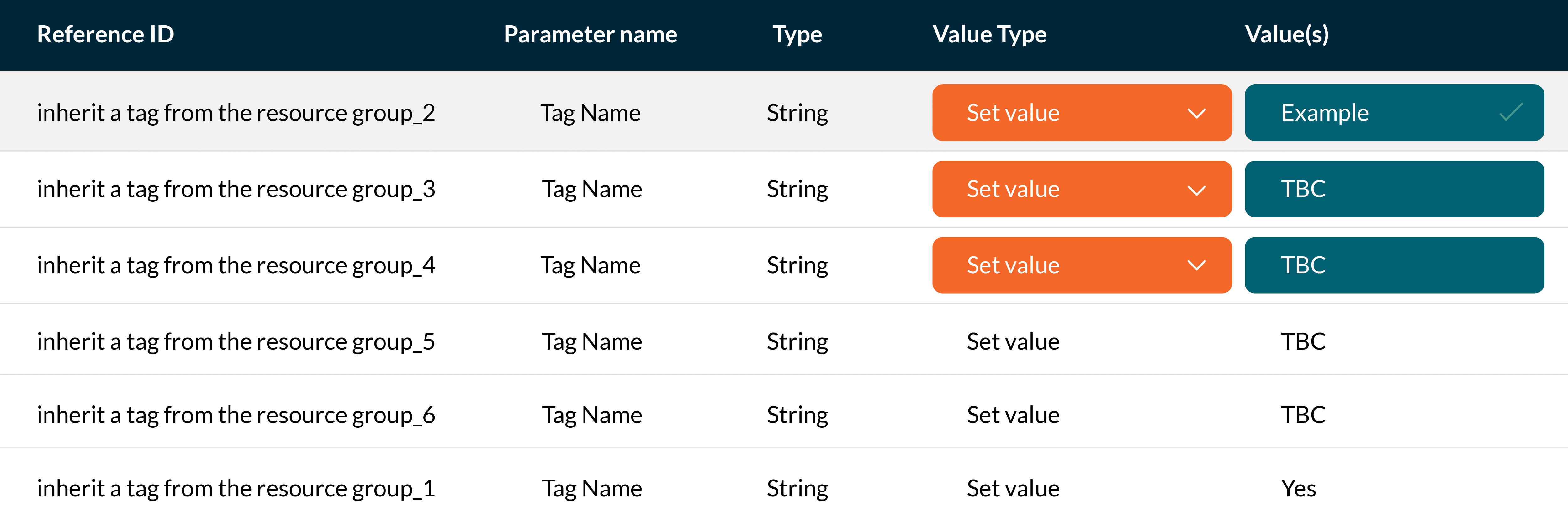Click Set value text in the group_6 row

1014,414
